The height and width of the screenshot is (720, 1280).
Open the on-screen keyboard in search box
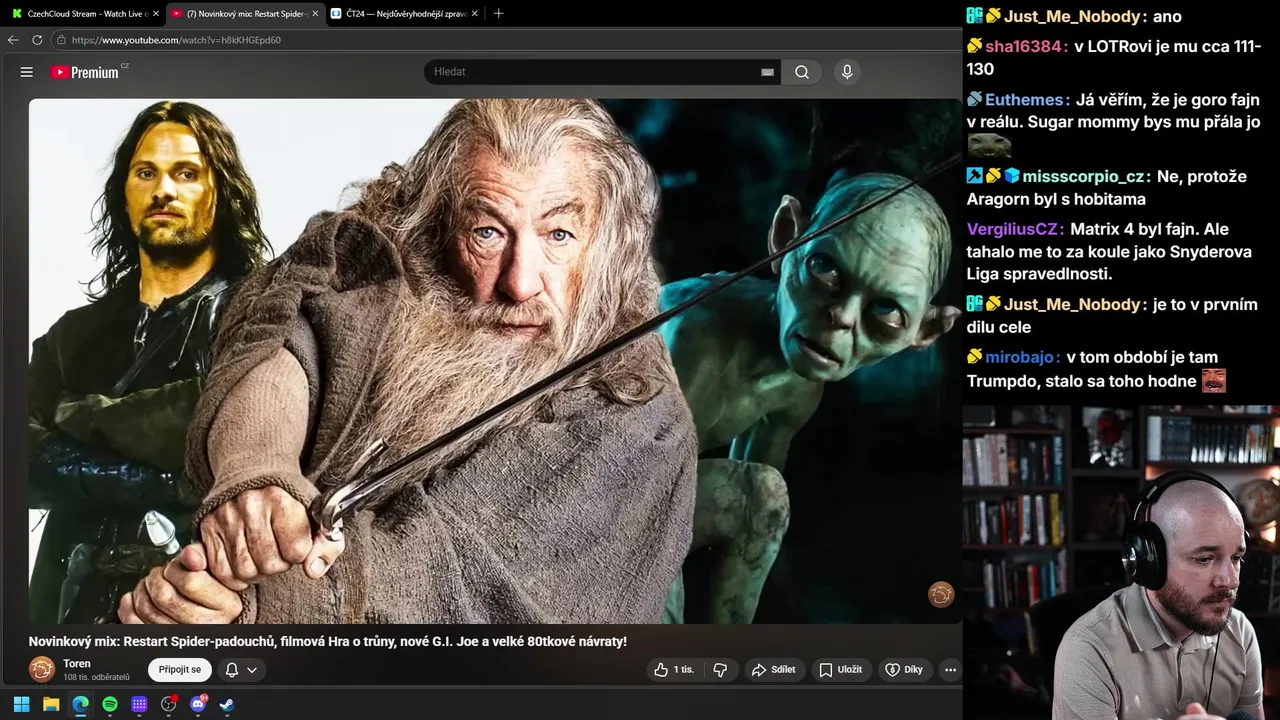767,72
